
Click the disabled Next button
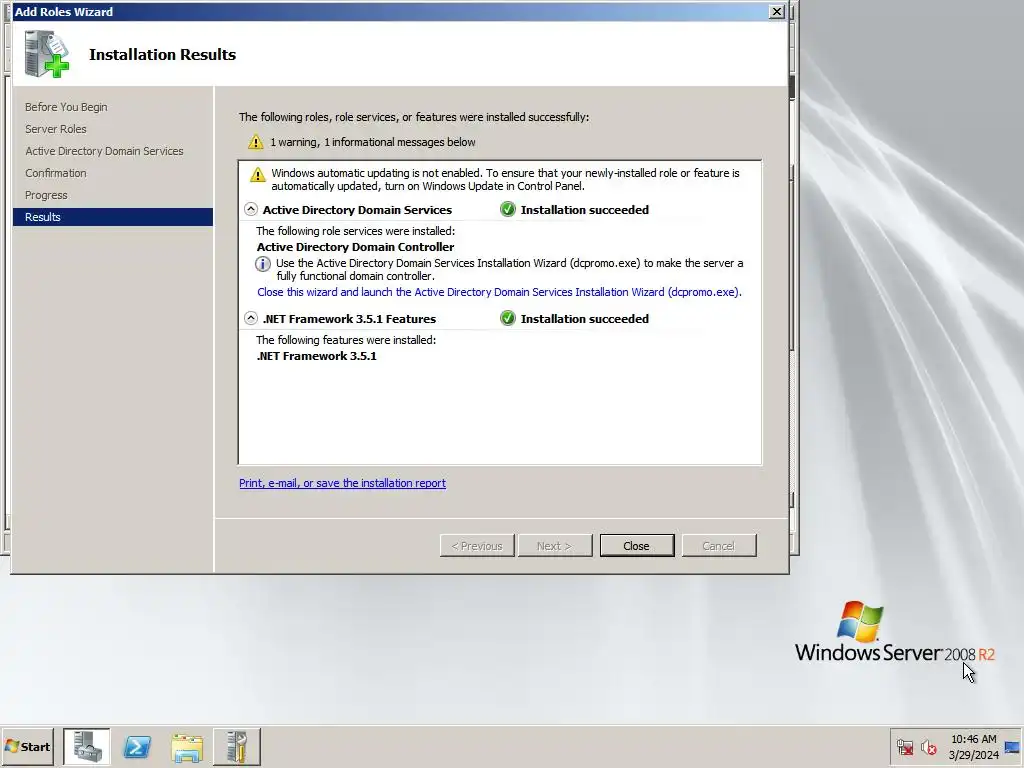tap(555, 546)
